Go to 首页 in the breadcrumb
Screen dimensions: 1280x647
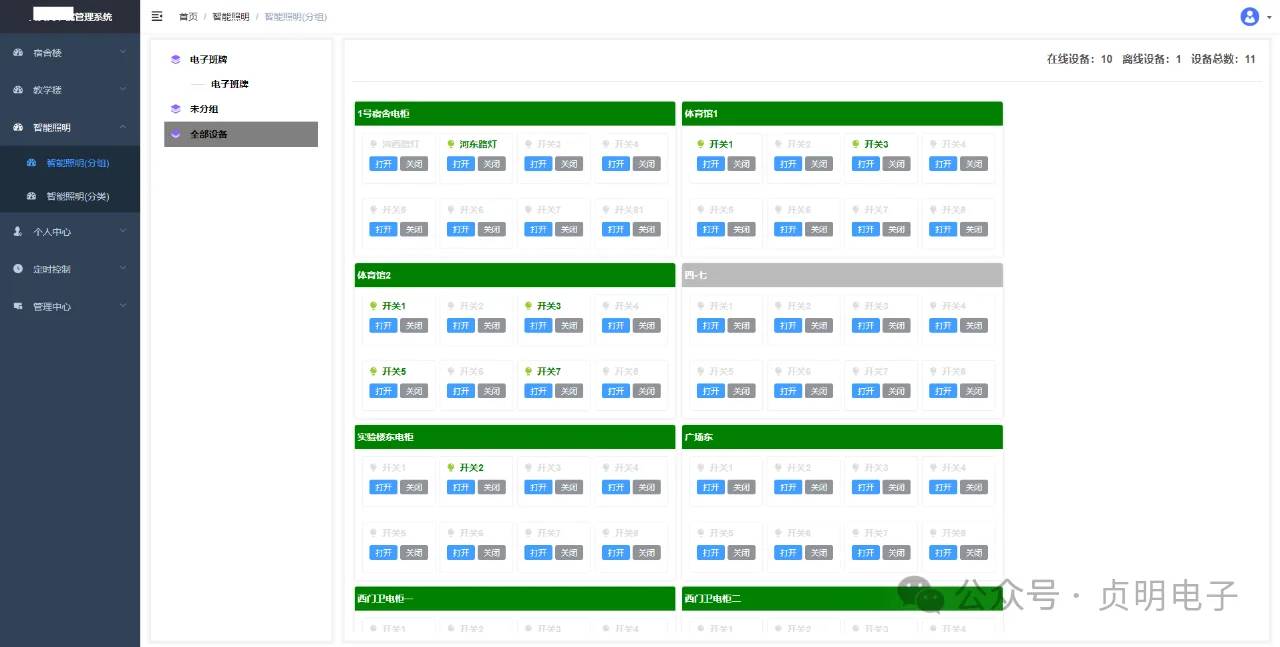tap(188, 17)
